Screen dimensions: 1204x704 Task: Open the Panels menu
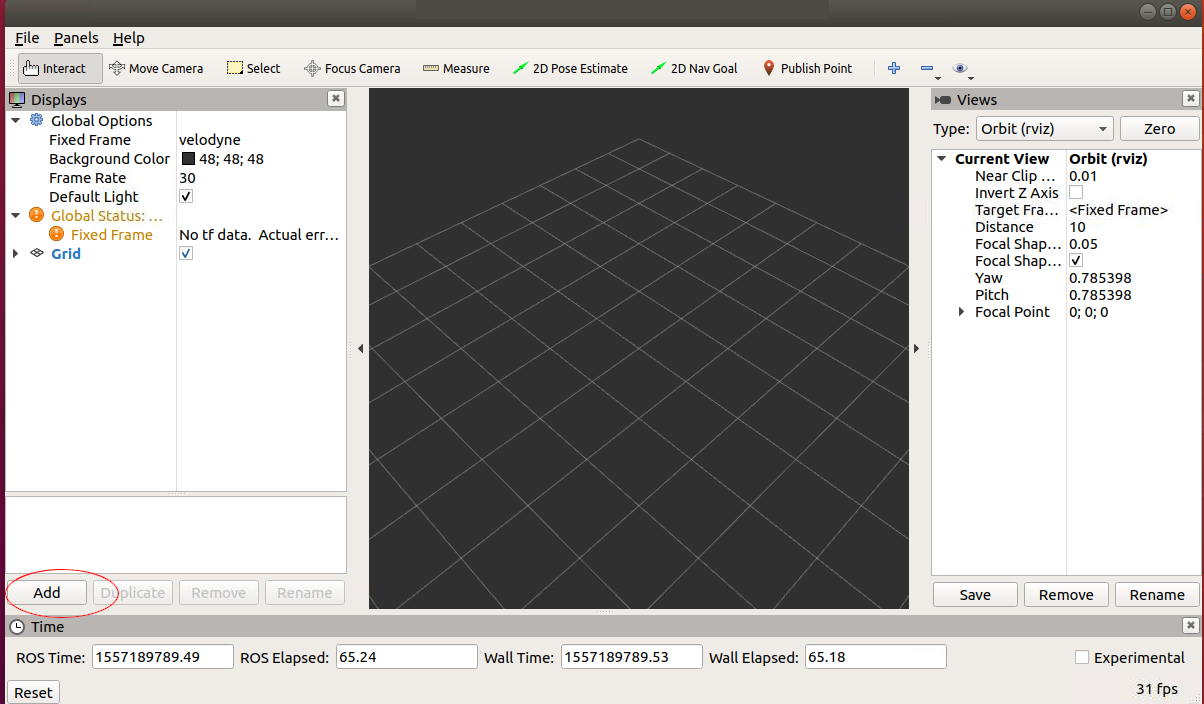click(x=76, y=37)
